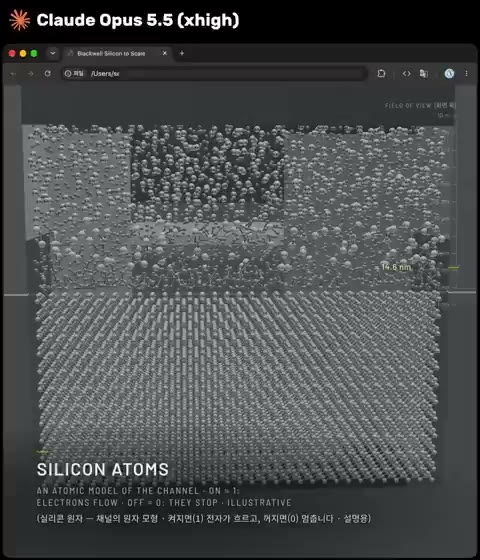Go back using the browser back arrow
480x560 pixels.
point(13,74)
